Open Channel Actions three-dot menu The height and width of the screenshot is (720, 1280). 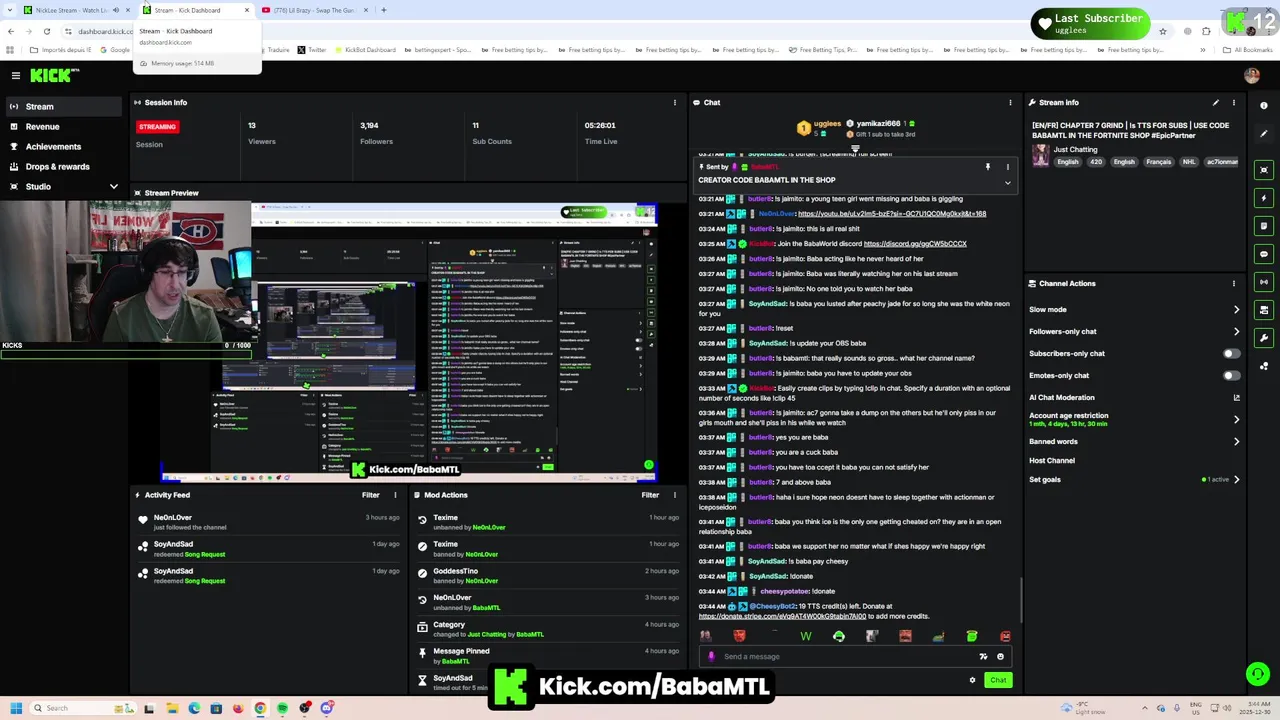click(x=1234, y=283)
